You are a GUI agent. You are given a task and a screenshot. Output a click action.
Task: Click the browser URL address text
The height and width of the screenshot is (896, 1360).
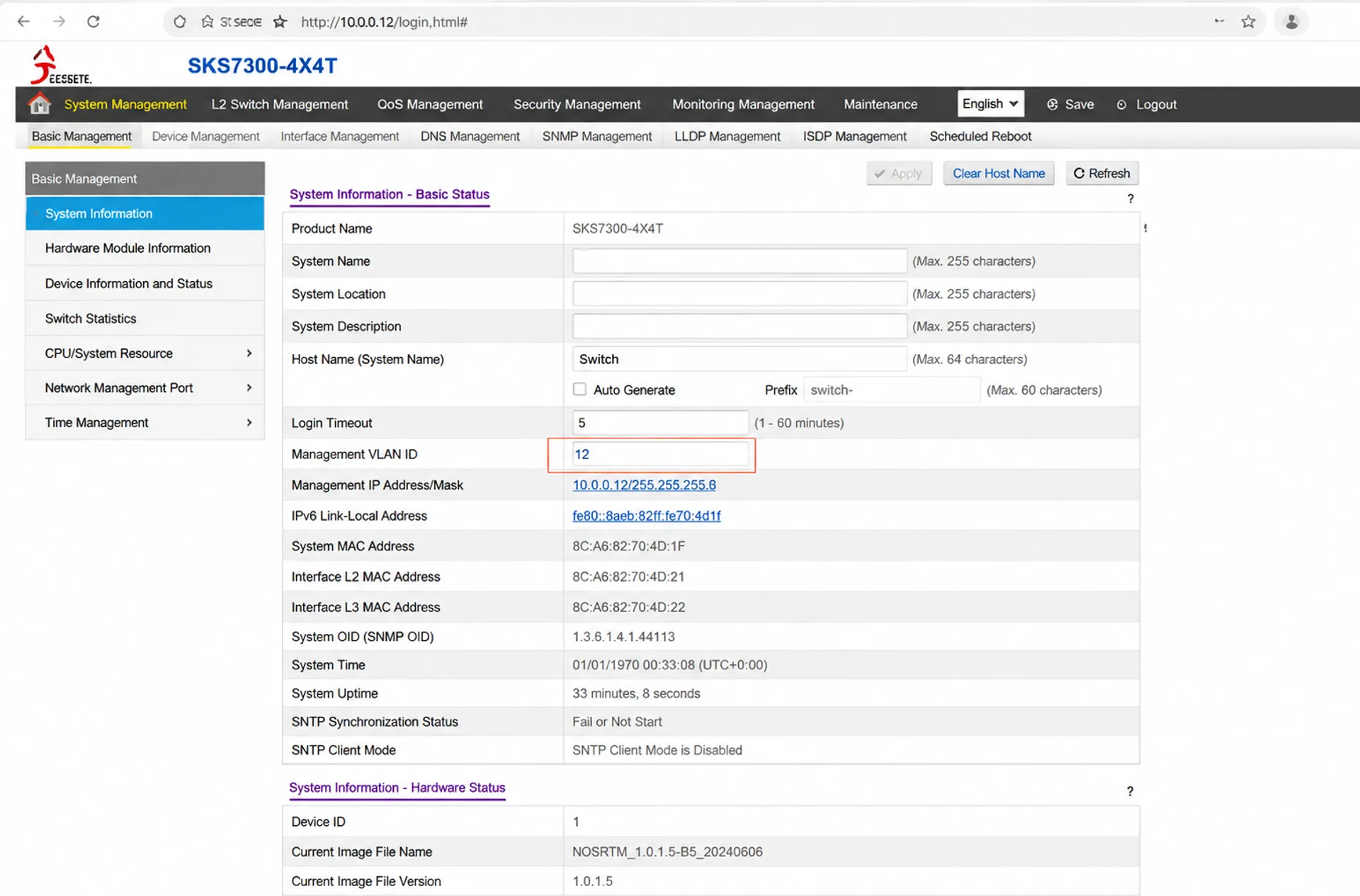(384, 22)
